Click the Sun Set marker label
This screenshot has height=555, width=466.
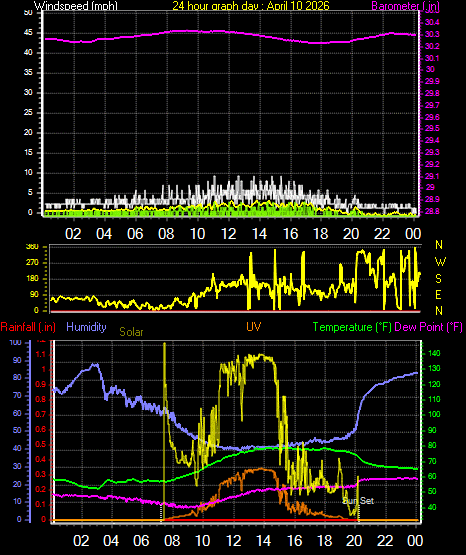point(358,501)
